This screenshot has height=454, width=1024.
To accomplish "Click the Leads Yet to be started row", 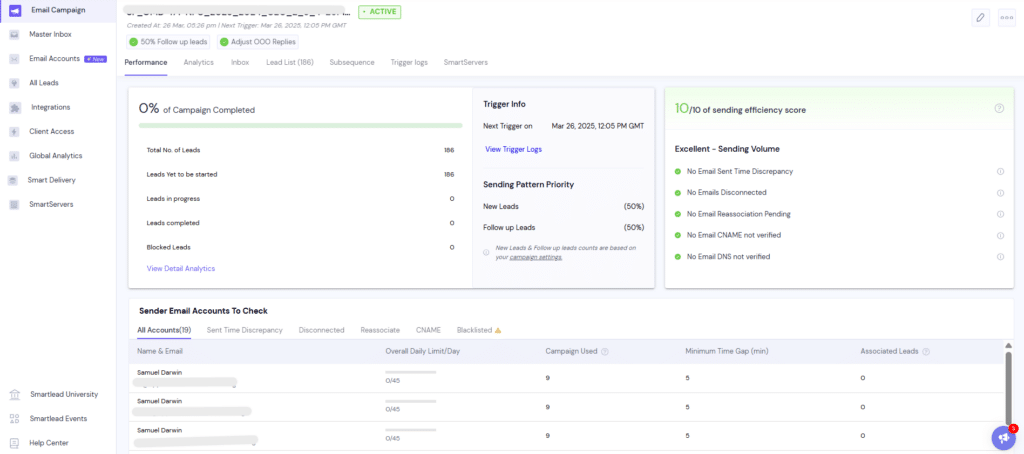I will (300, 174).
